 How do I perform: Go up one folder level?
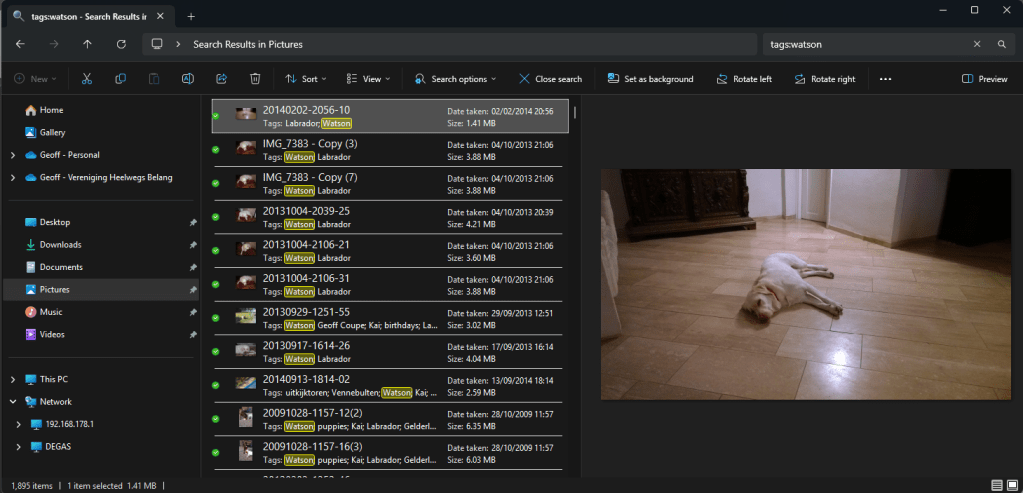[x=88, y=44]
